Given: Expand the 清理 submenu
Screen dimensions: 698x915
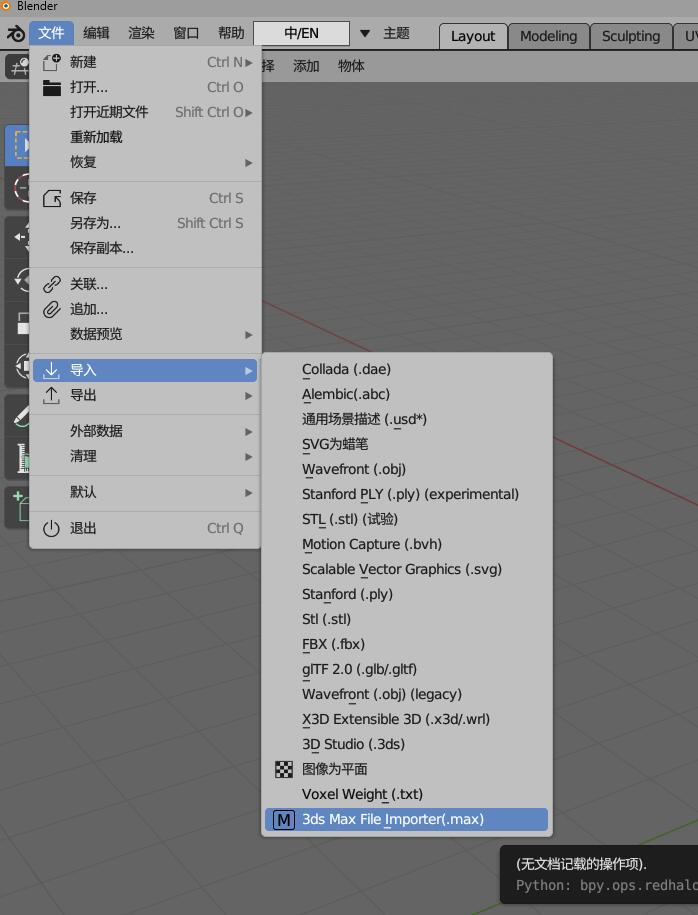Looking at the screenshot, I should [x=145, y=456].
